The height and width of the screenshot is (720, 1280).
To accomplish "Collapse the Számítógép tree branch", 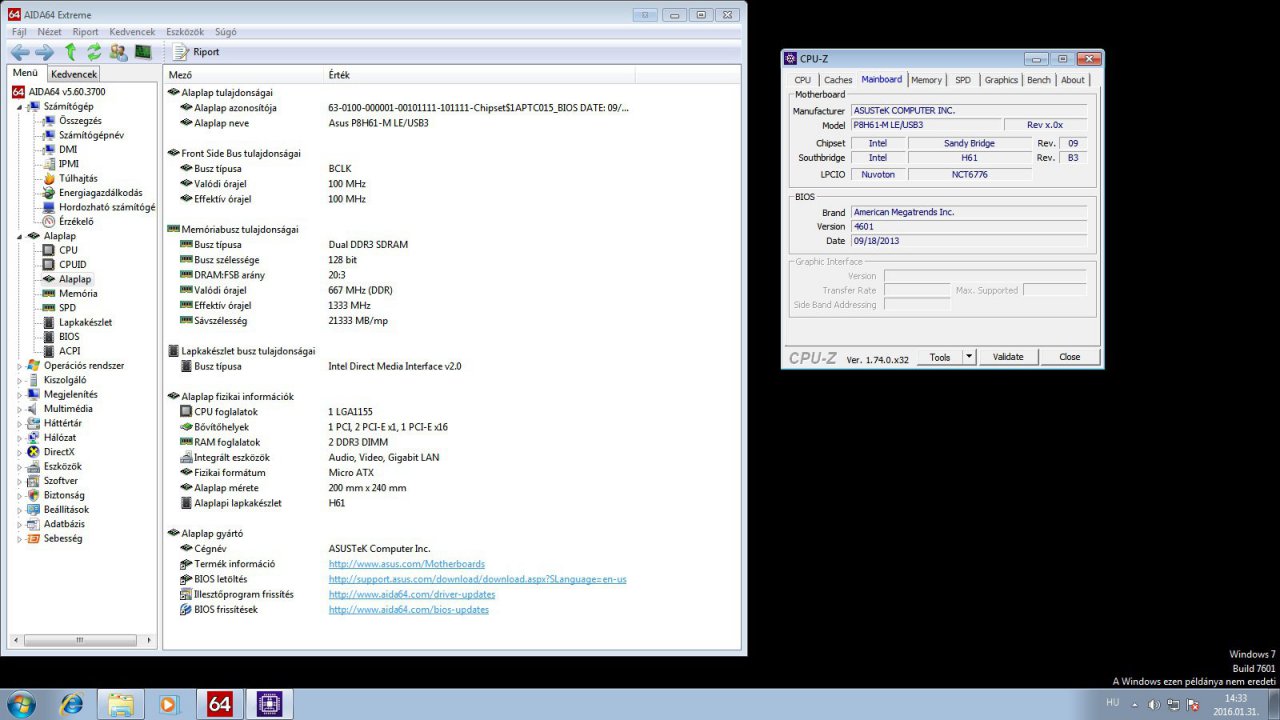I will tap(19, 106).
